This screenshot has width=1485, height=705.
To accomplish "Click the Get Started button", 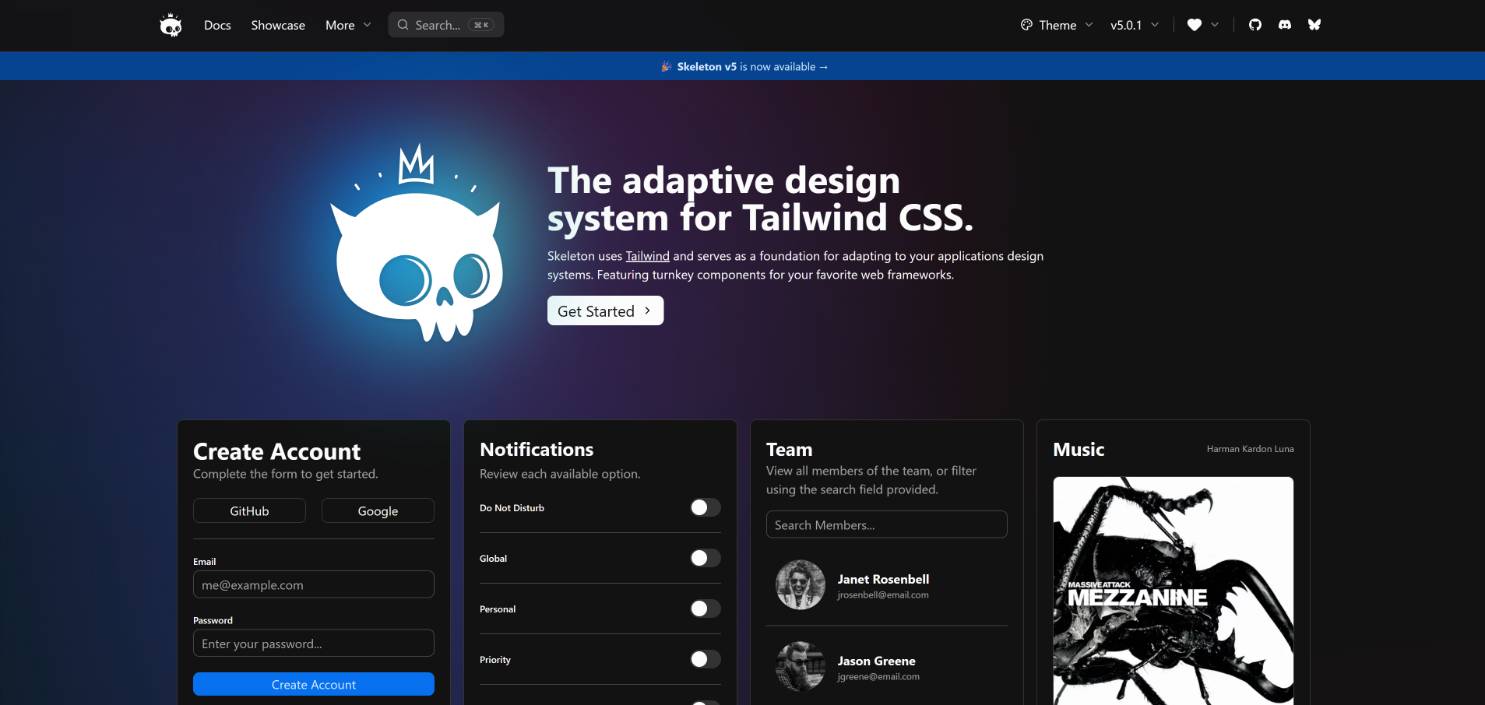I will coord(605,311).
